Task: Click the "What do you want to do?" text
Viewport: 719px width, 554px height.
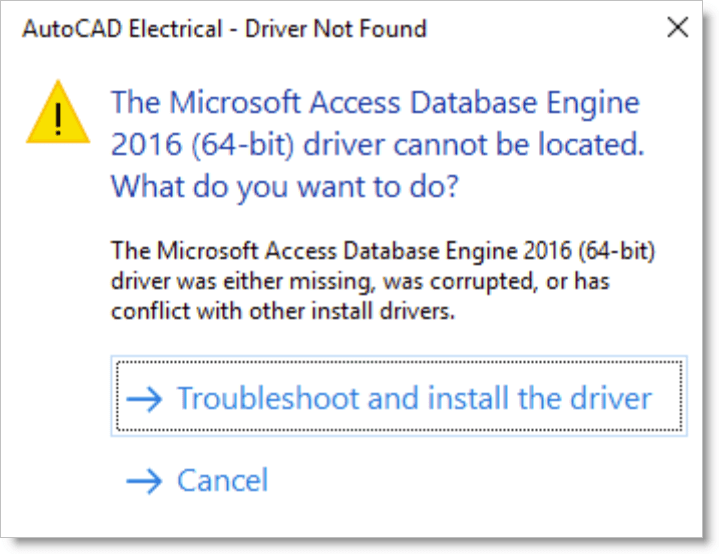Action: tap(284, 186)
